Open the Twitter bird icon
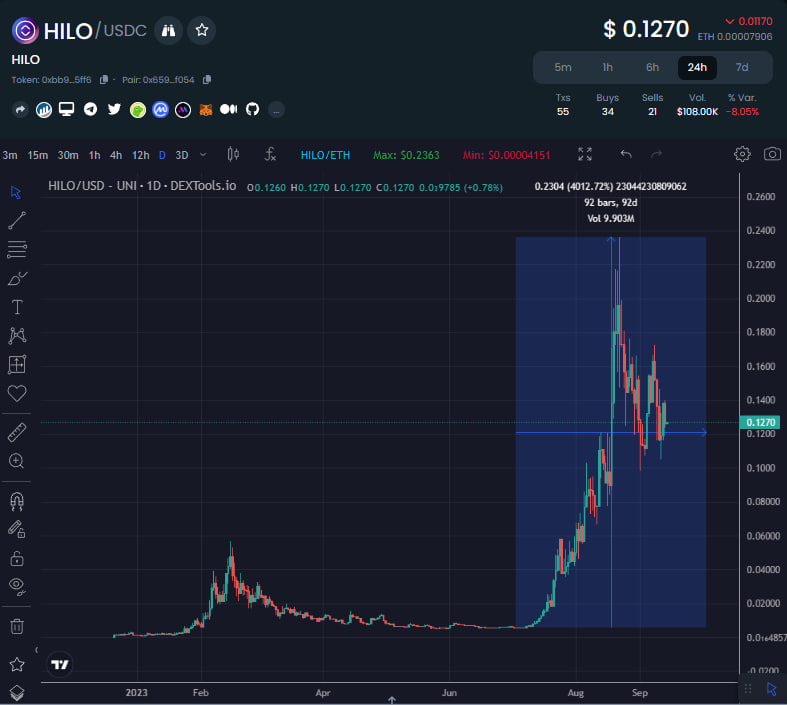Screen dimensions: 787x705 [114, 109]
